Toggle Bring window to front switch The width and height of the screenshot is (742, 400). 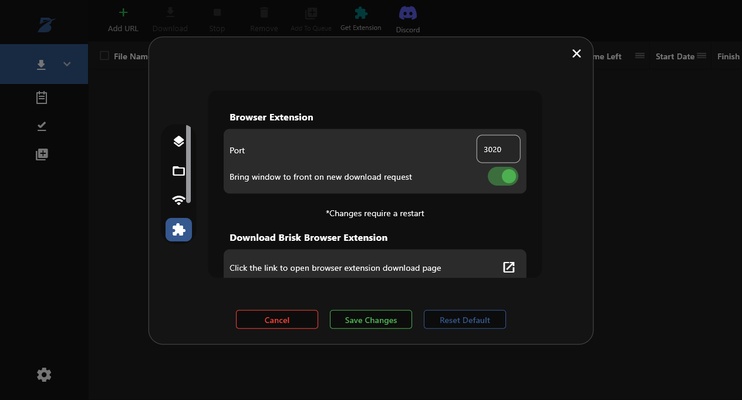pos(503,177)
